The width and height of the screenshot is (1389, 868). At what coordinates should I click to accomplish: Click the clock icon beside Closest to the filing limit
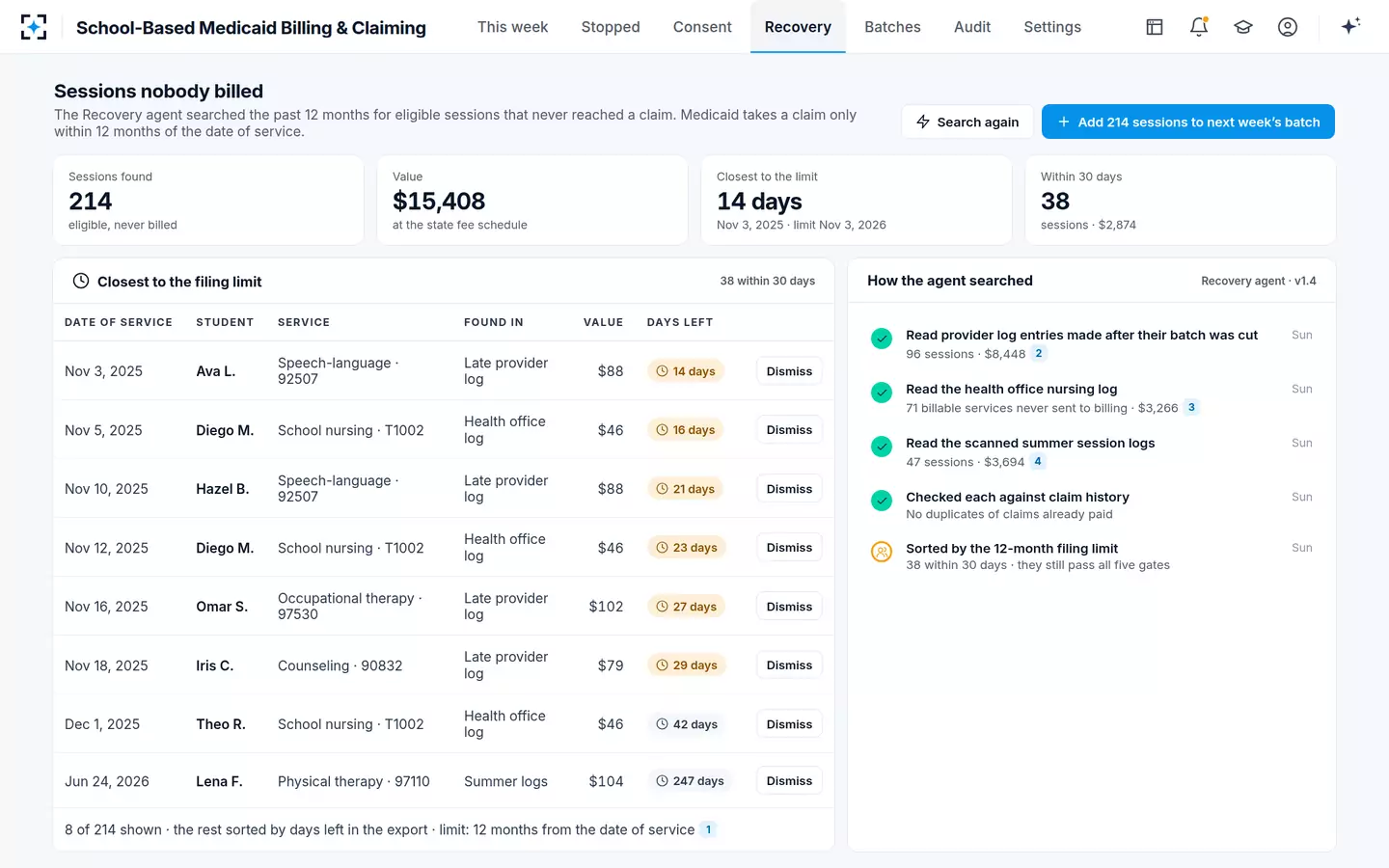coord(81,281)
